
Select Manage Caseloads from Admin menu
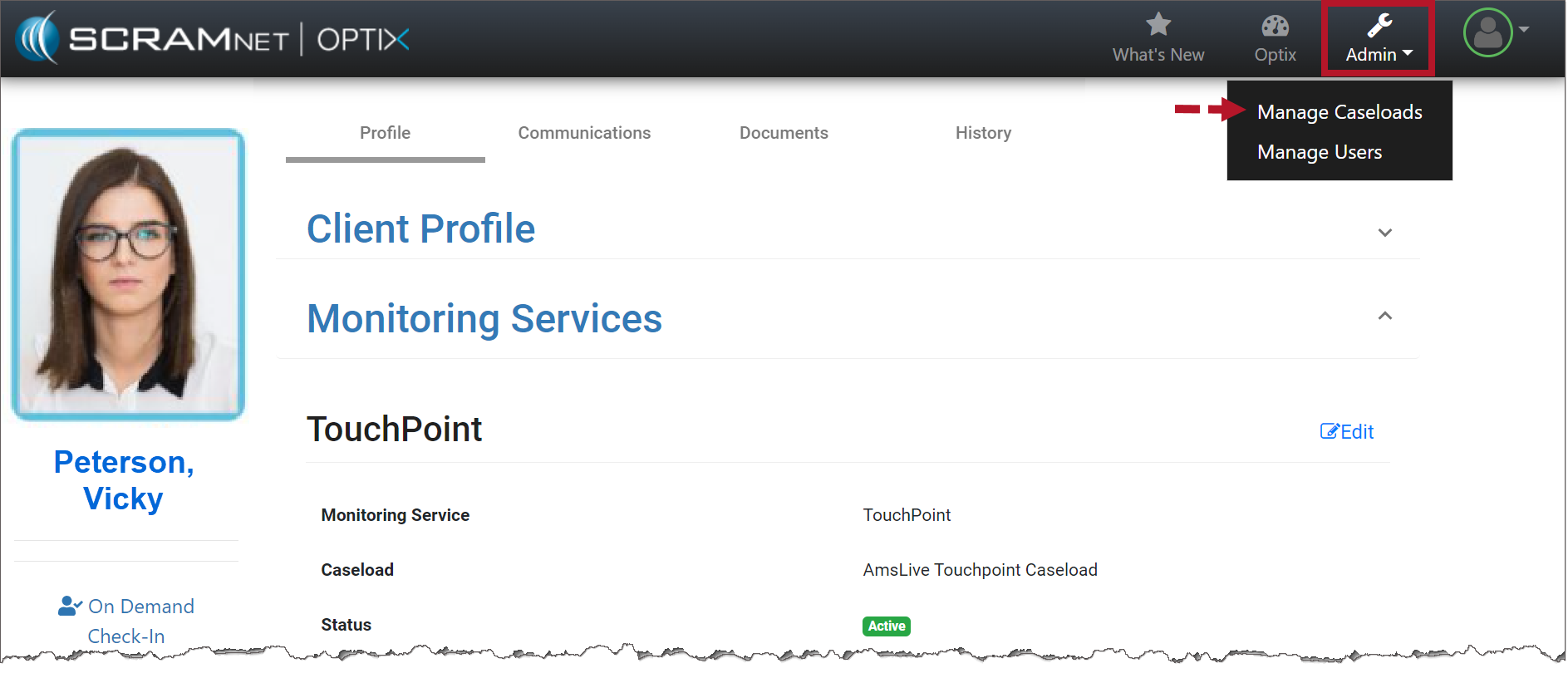(x=1339, y=112)
